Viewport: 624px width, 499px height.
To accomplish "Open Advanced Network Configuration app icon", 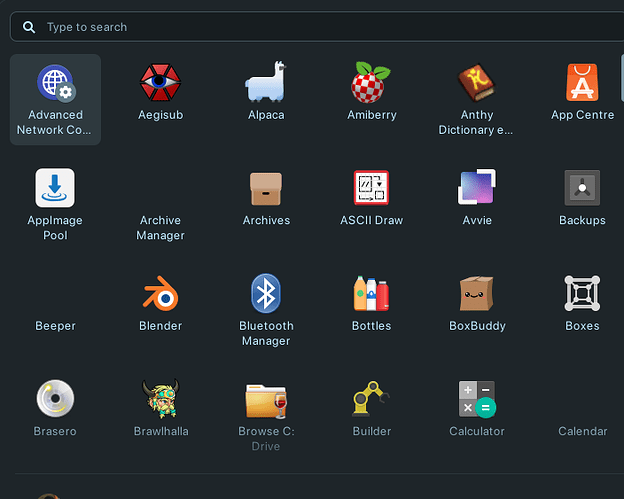I will 56,82.
